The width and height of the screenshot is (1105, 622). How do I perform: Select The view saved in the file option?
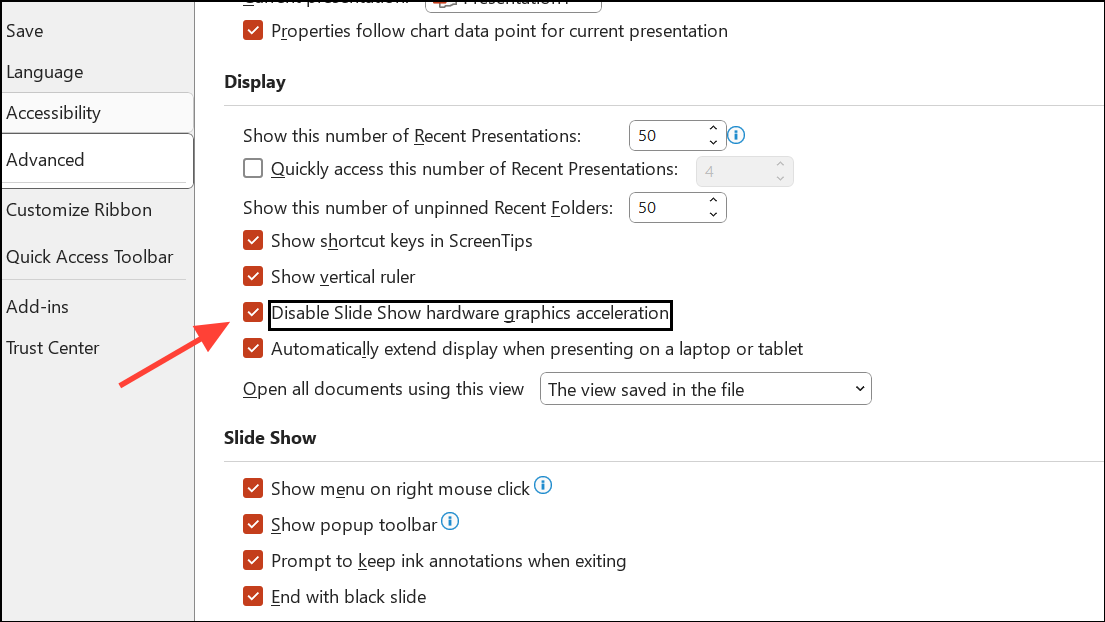(x=705, y=388)
